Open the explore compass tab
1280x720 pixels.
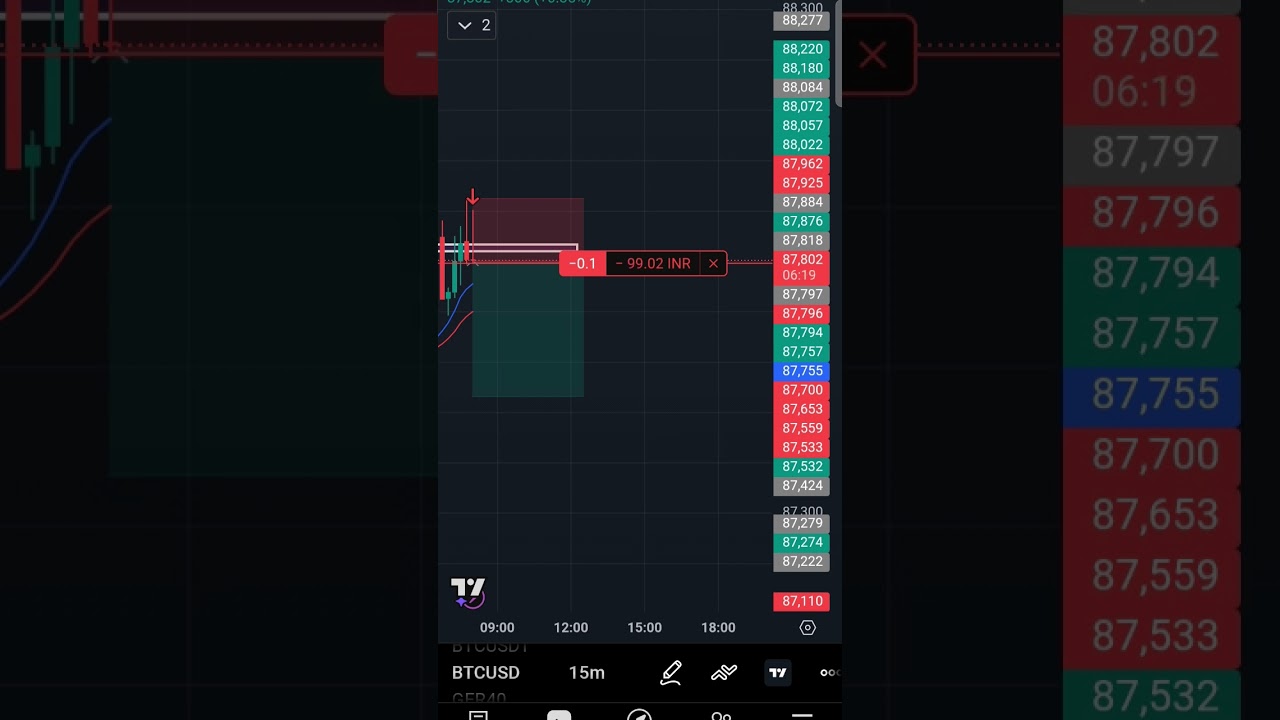coord(639,716)
